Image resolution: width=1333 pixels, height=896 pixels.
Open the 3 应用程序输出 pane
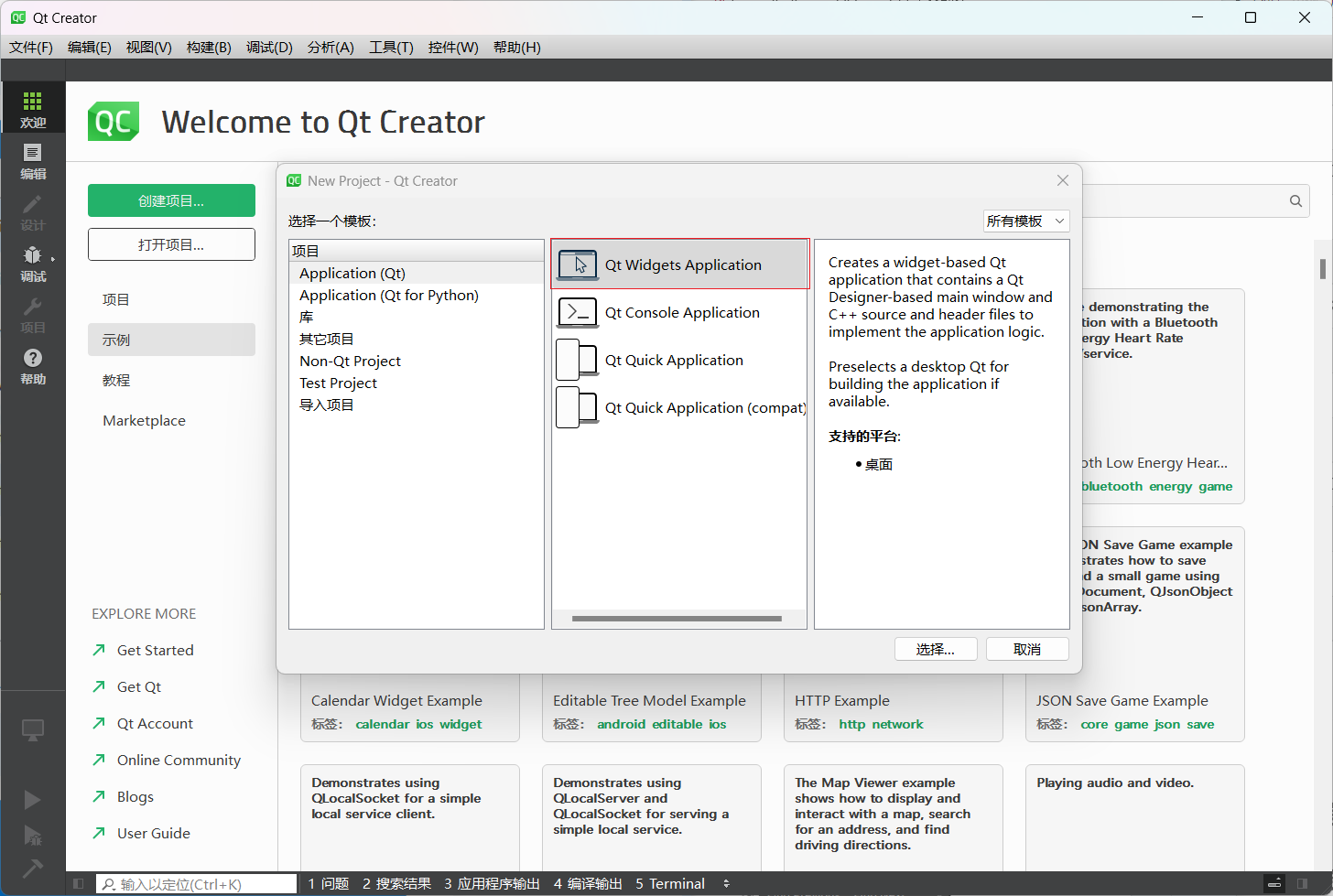pyautogui.click(x=493, y=884)
